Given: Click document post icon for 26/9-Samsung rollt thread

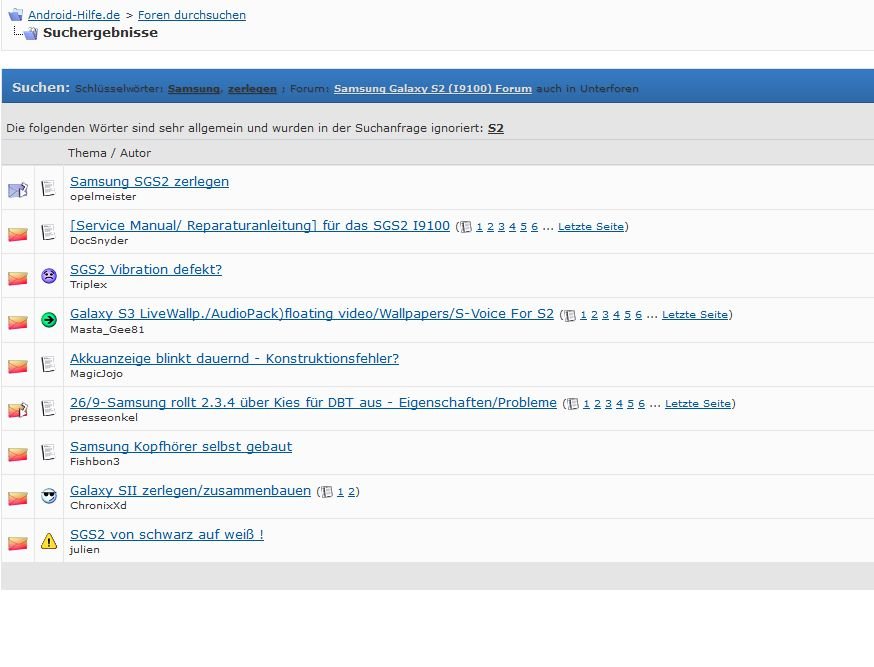Looking at the screenshot, I should (48, 408).
